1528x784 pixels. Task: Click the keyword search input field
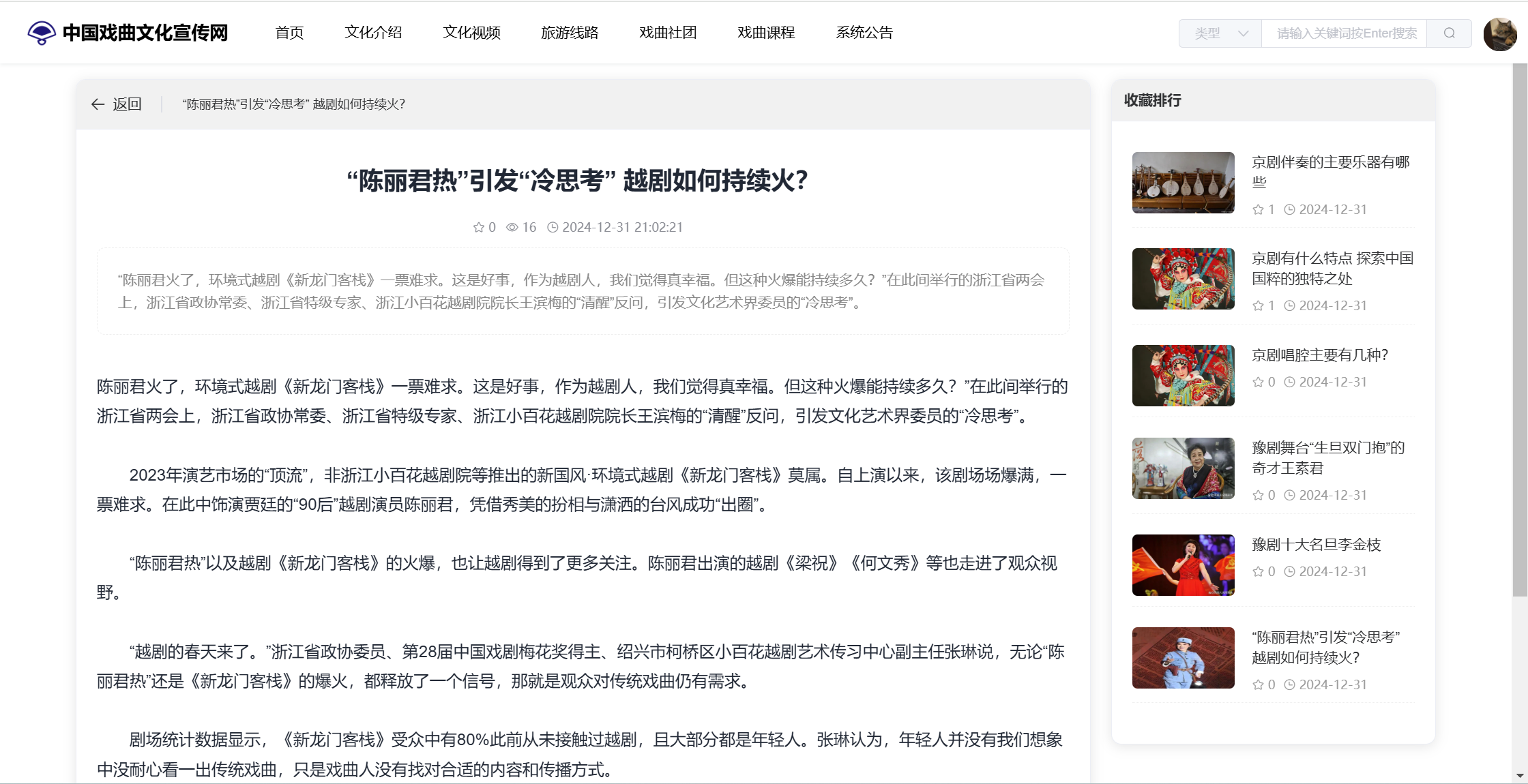coord(1345,33)
